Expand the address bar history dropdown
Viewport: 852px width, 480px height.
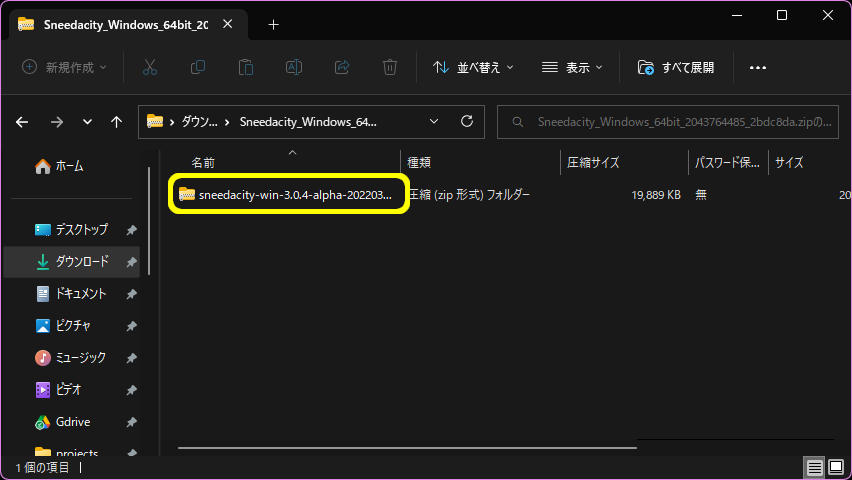coord(434,122)
